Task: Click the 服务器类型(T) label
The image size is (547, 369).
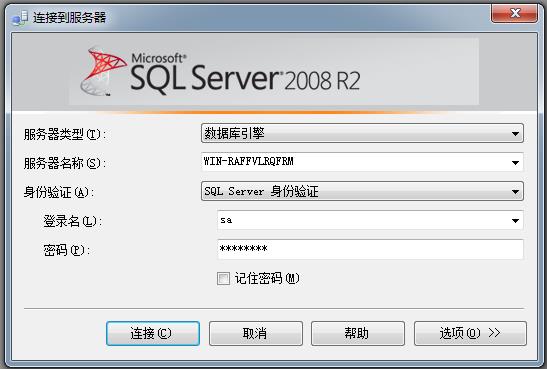Action: [65, 134]
